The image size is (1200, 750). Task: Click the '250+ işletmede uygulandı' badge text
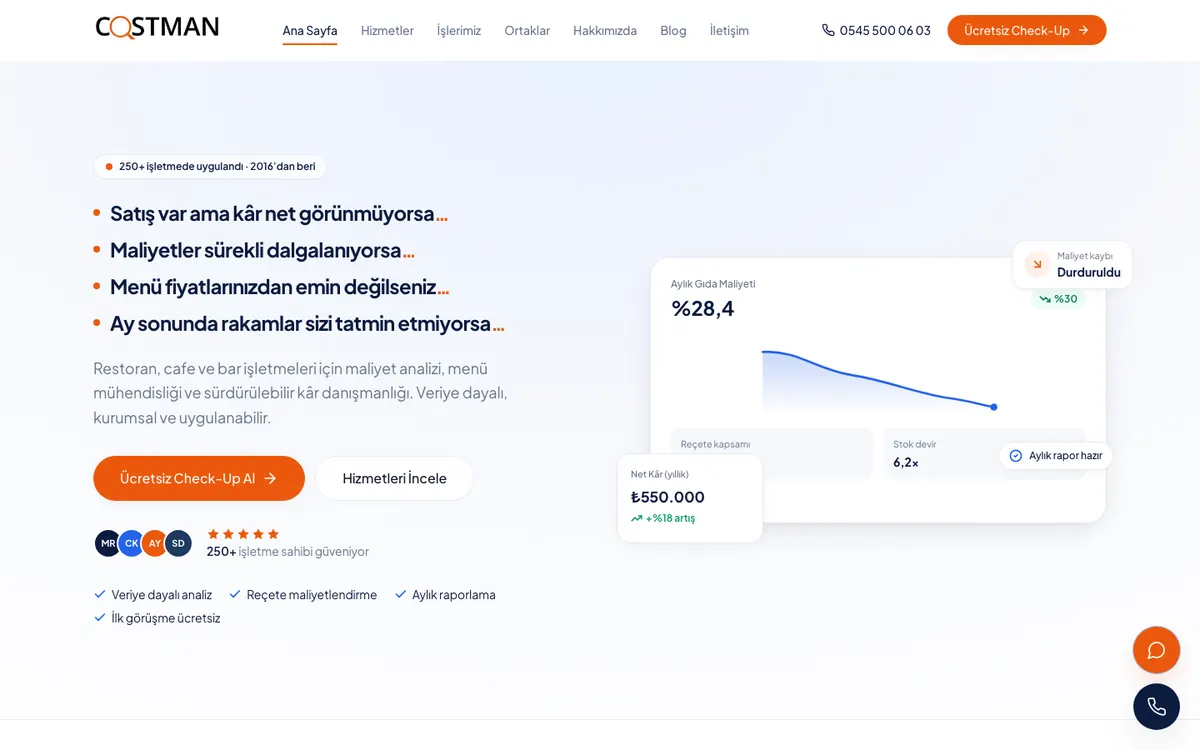point(217,167)
